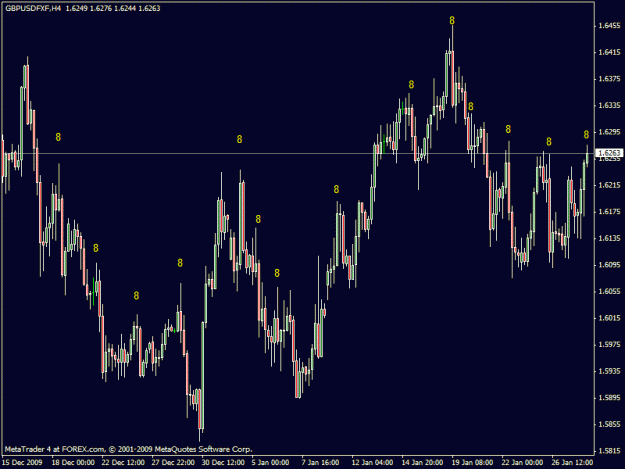Select the 1.5935 price scale value
The width and height of the screenshot is (625, 469).
(609, 371)
